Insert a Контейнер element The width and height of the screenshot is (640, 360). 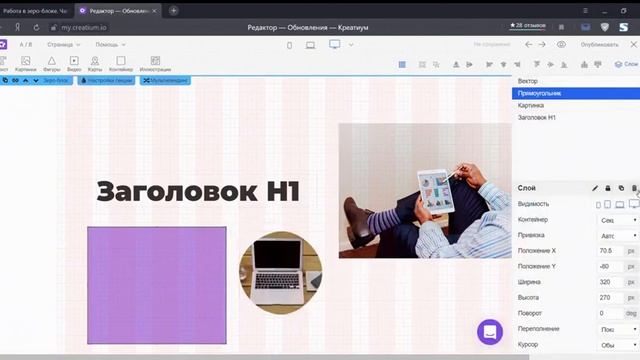click(x=121, y=64)
